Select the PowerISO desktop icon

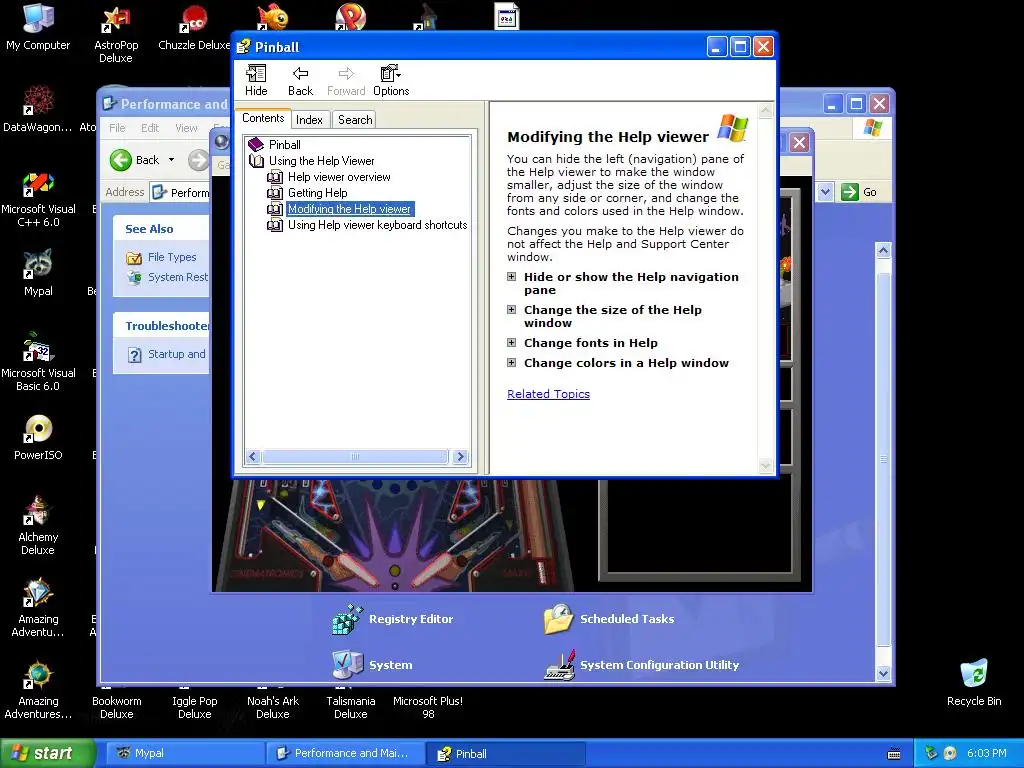point(38,437)
